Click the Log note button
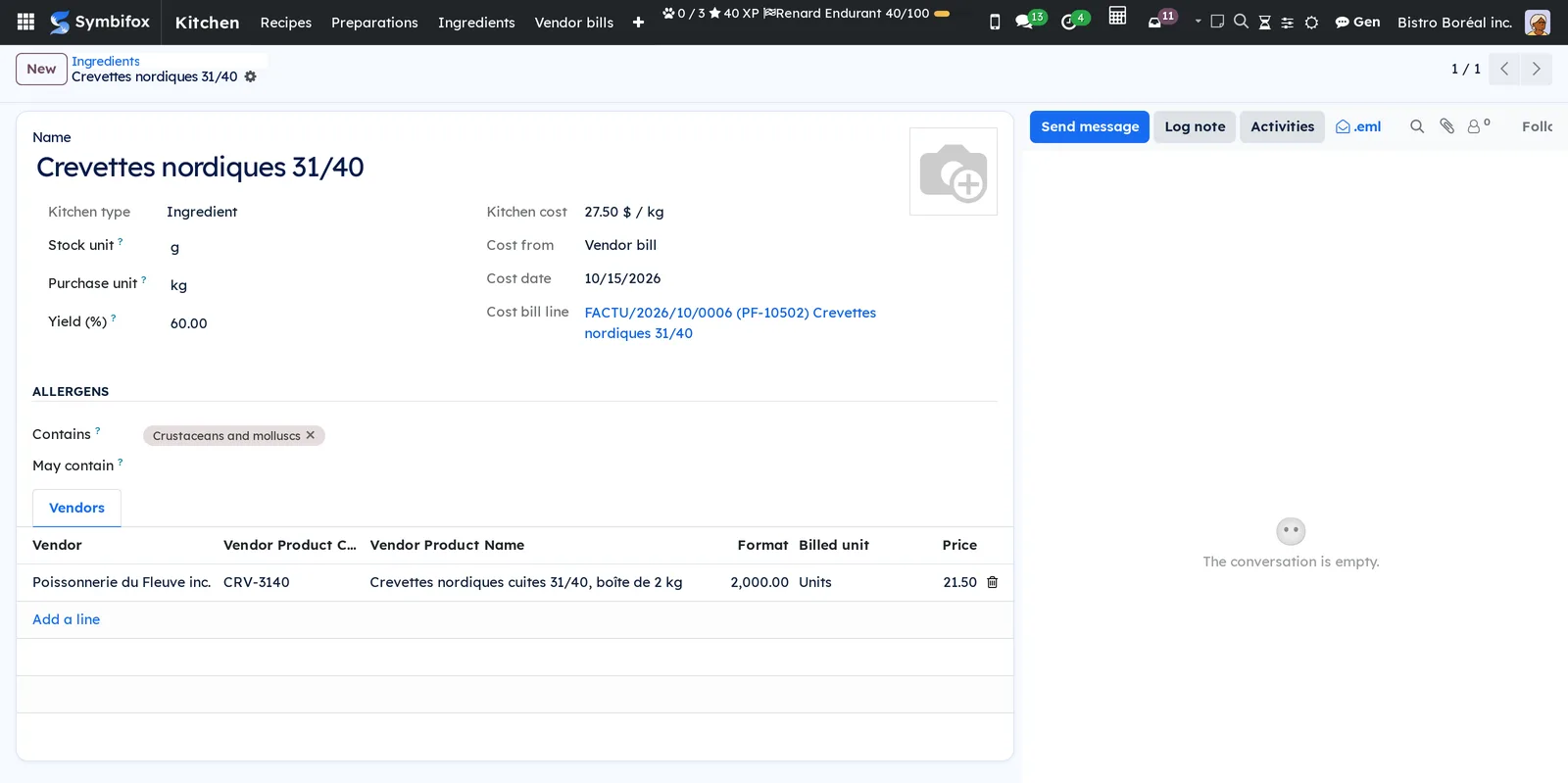1568x783 pixels. click(x=1195, y=126)
